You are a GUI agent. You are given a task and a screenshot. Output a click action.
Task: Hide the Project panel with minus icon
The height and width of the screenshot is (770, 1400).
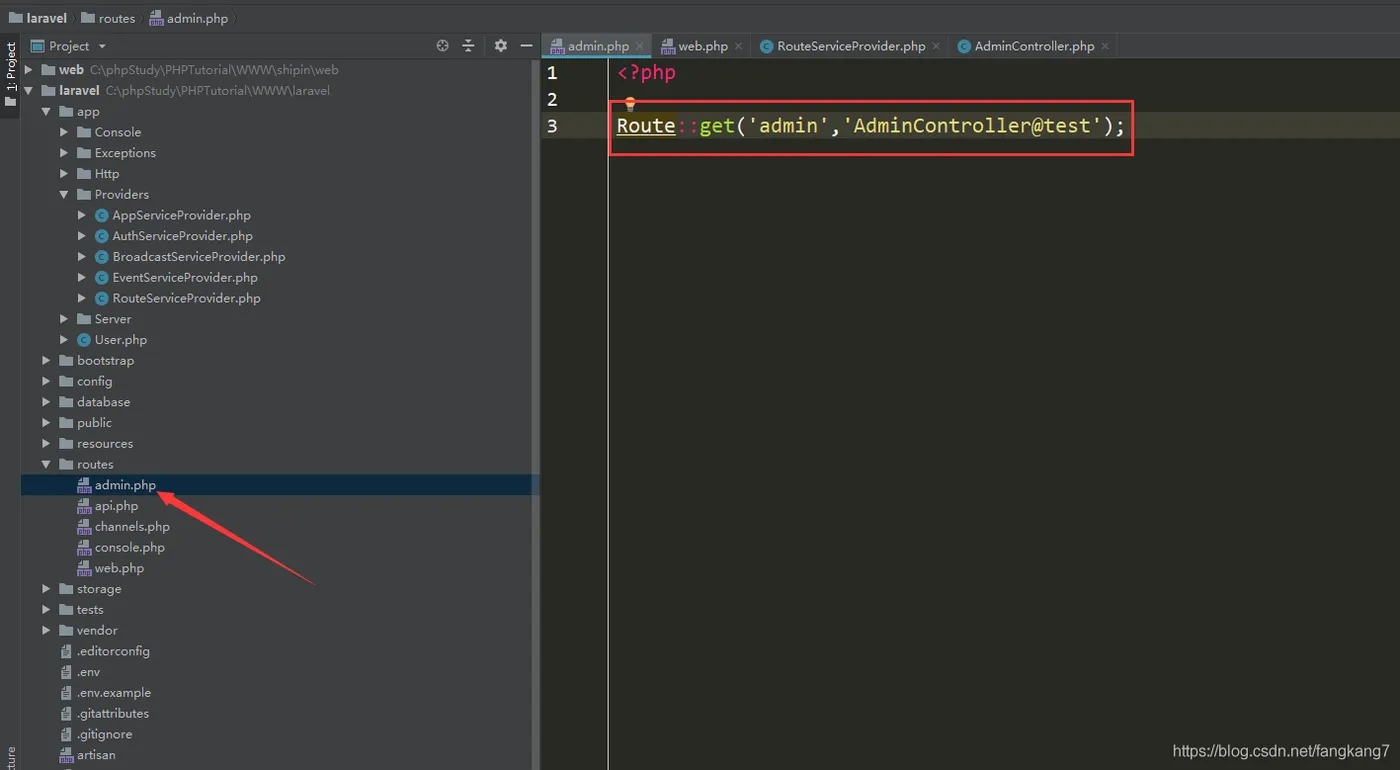[x=526, y=46]
